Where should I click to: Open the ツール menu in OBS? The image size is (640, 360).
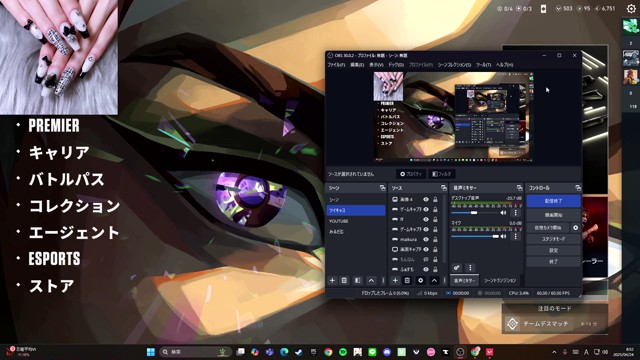(483, 65)
